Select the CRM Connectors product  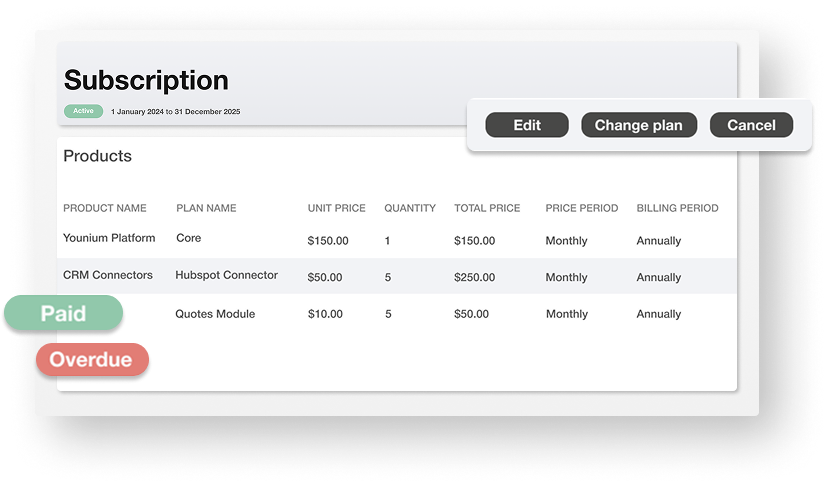click(108, 275)
